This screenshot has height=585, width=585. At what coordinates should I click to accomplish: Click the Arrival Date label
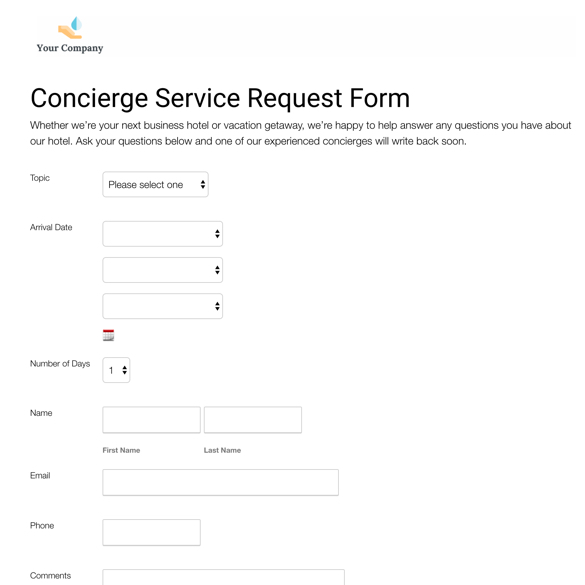click(x=51, y=227)
